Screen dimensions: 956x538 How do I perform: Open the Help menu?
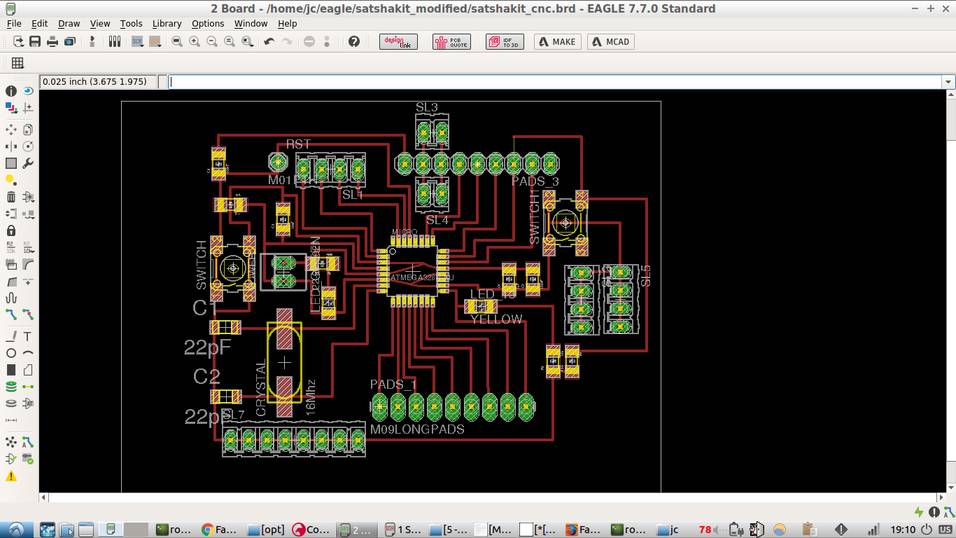[287, 23]
